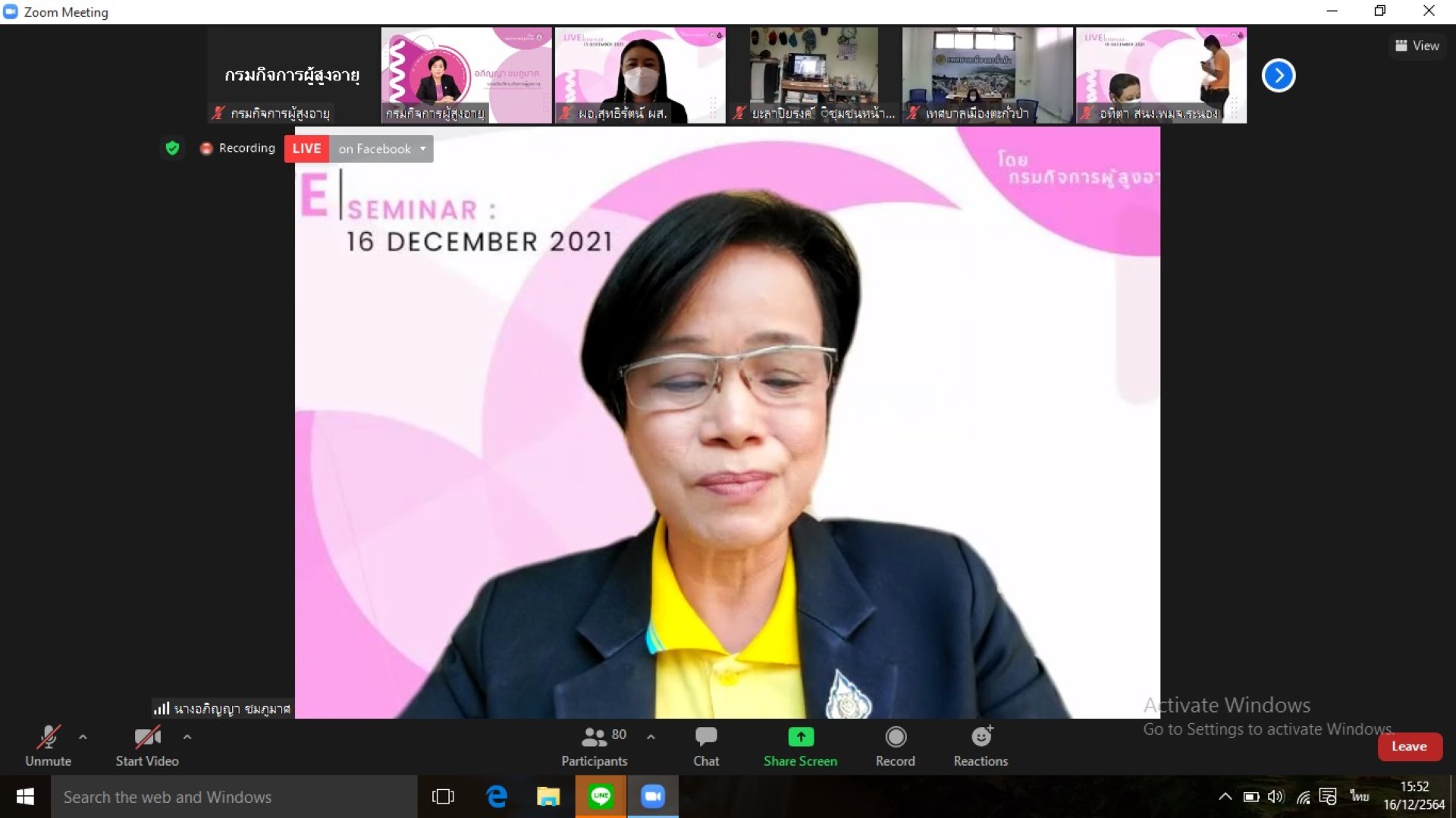The width and height of the screenshot is (1456, 818).
Task: Open Task View in taskbar
Action: (443, 797)
